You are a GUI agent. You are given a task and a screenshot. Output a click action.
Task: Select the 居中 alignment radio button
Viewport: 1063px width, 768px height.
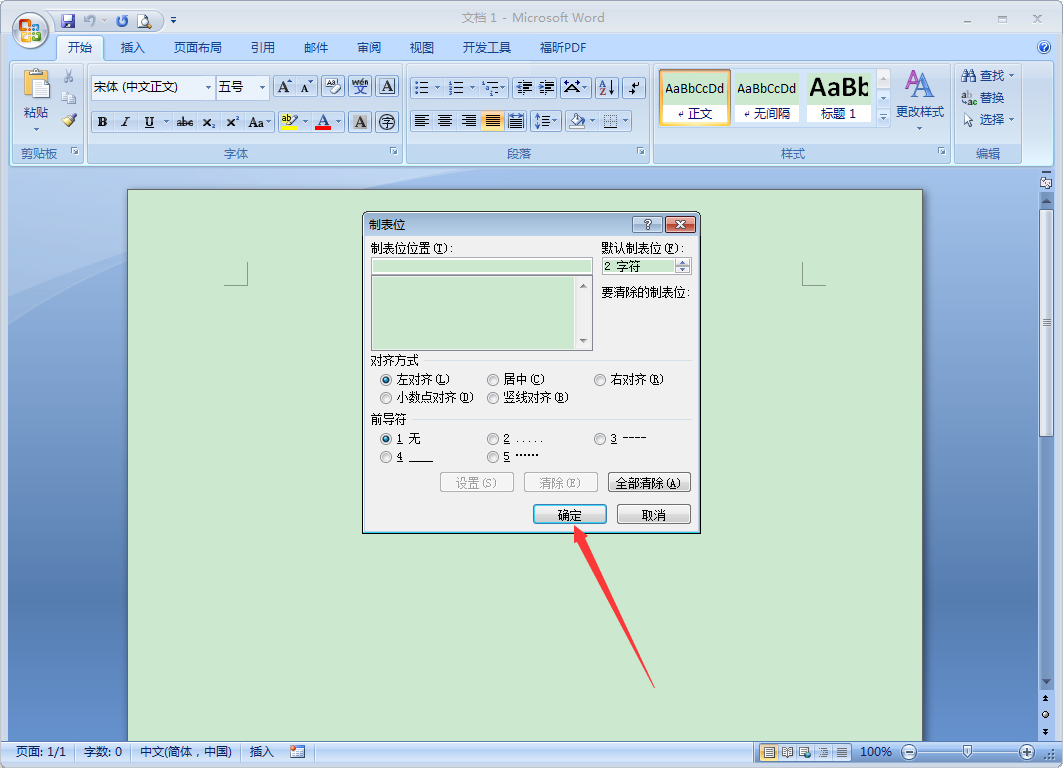492,379
